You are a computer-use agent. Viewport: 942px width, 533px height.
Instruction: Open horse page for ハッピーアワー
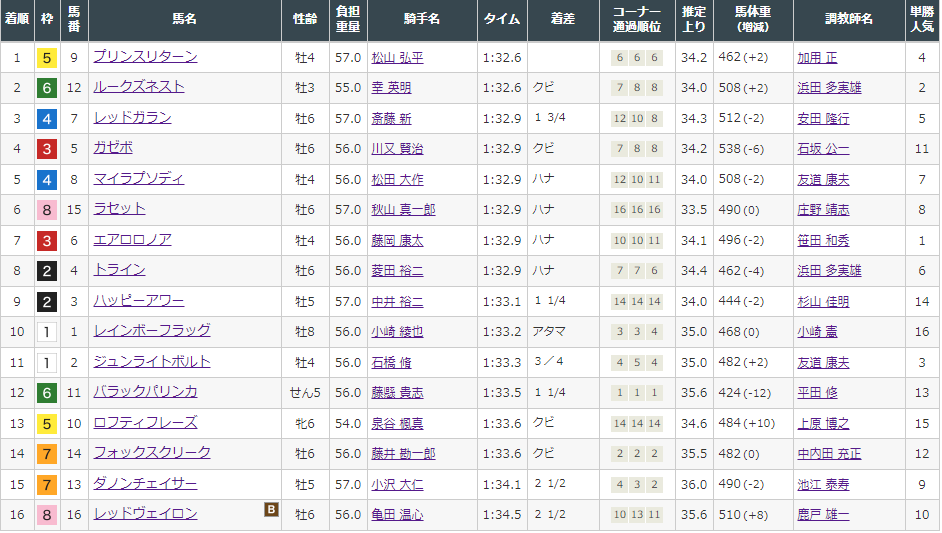click(x=139, y=300)
